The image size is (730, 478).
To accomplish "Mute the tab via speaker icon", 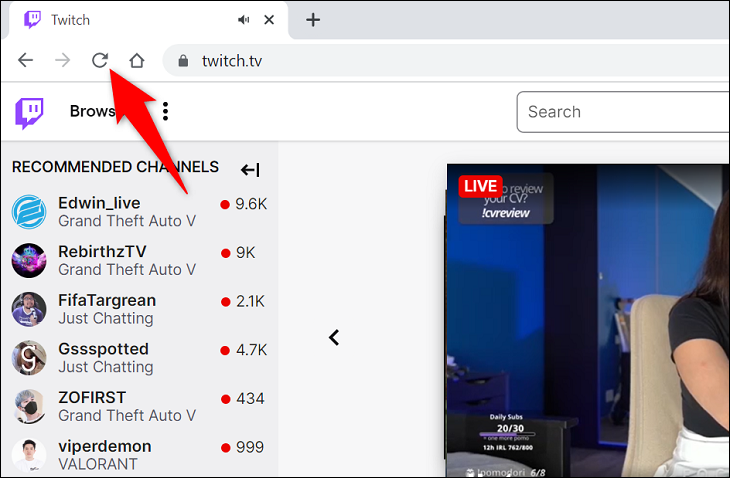I will [243, 20].
